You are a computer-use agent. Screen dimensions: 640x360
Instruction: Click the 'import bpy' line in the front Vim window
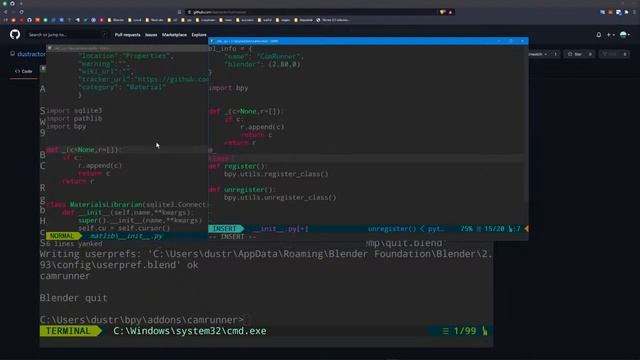(x=228, y=88)
